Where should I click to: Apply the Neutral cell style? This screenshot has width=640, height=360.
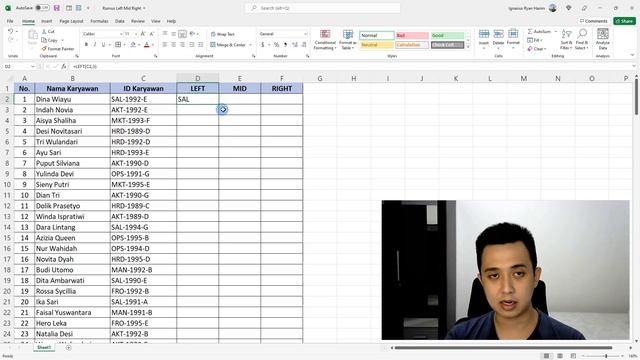click(x=376, y=45)
